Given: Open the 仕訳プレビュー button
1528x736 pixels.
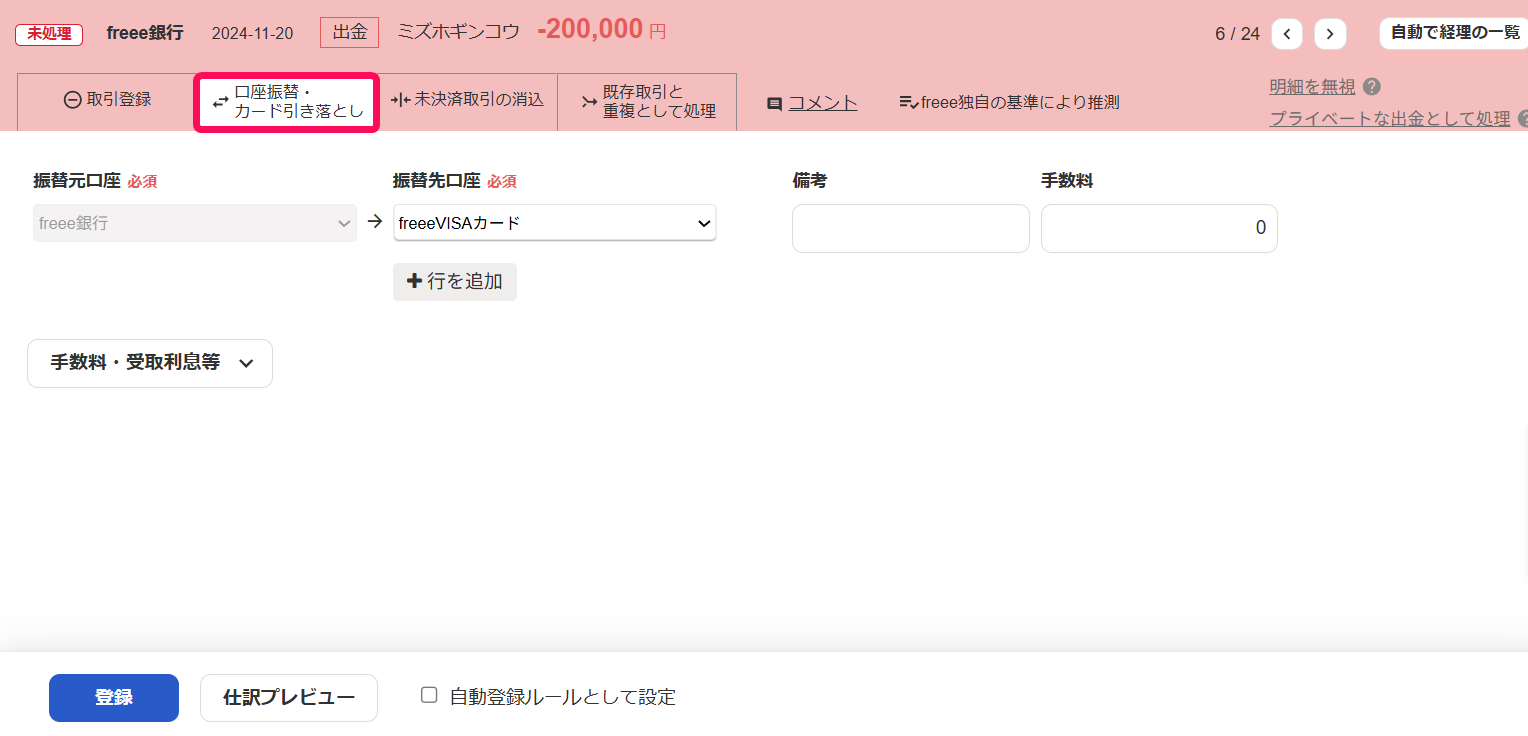Looking at the screenshot, I should [289, 698].
